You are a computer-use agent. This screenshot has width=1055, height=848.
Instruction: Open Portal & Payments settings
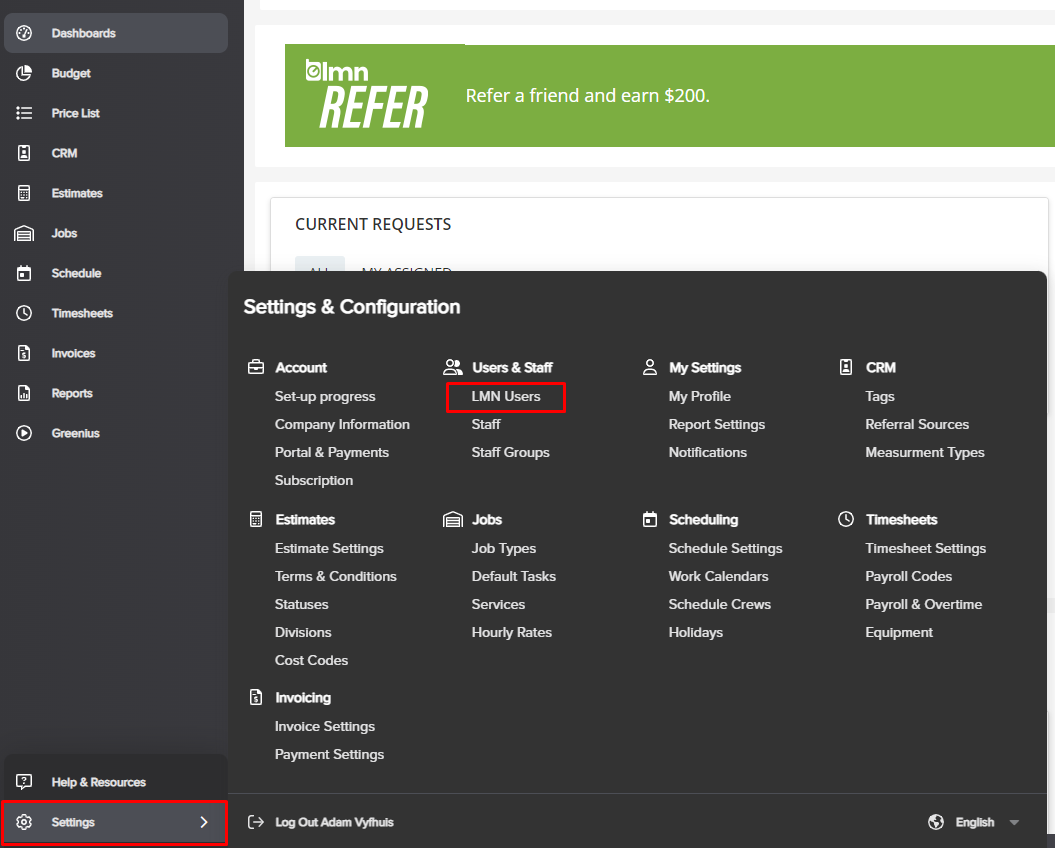(x=332, y=452)
